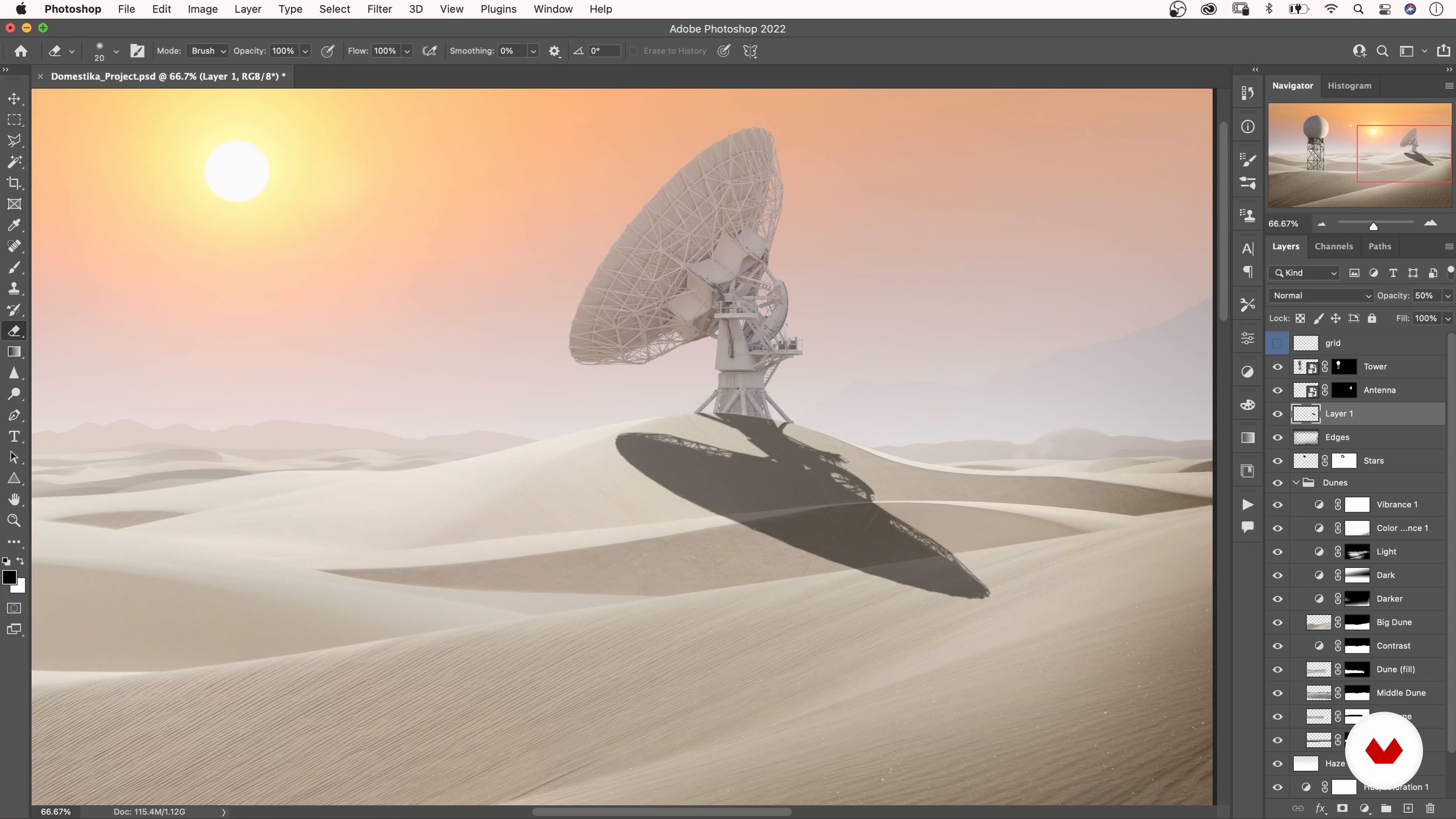The width and height of the screenshot is (1456, 819).
Task: Open the Select menu
Action: [x=334, y=9]
